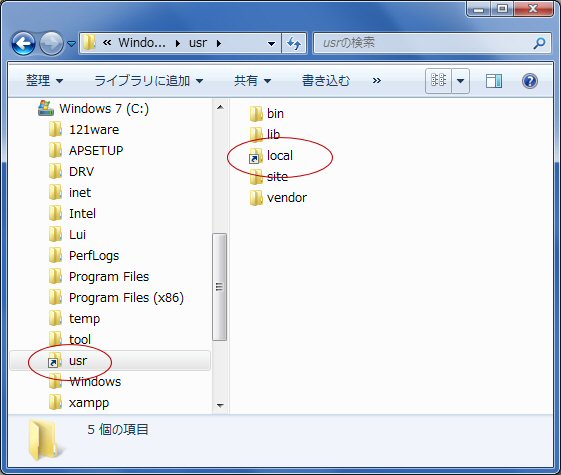This screenshot has width=561, height=475.
Task: Select the xampp folder in tree
Action: tap(89, 403)
